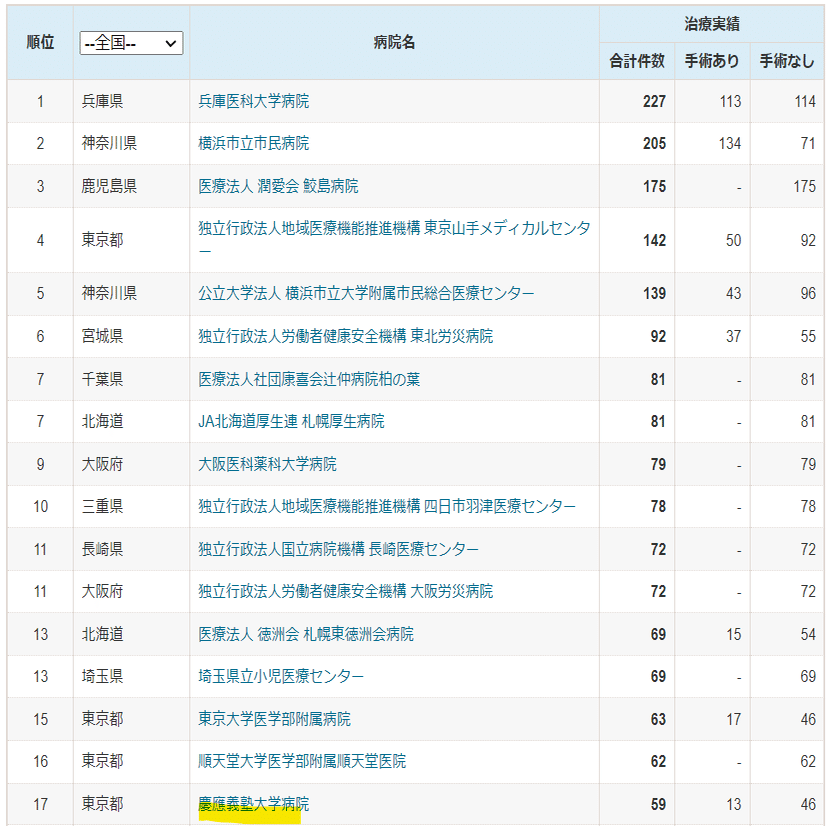The height and width of the screenshot is (826, 826).
Task: Open 横浜市立大学附属市民総合医療センター link
Action: [366, 293]
